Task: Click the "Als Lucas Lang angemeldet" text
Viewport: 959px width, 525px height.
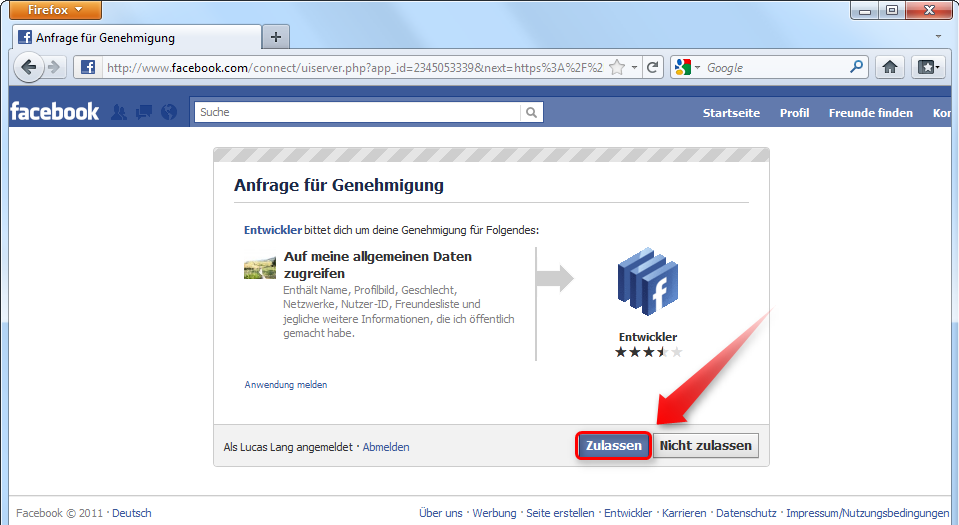Action: (288, 447)
